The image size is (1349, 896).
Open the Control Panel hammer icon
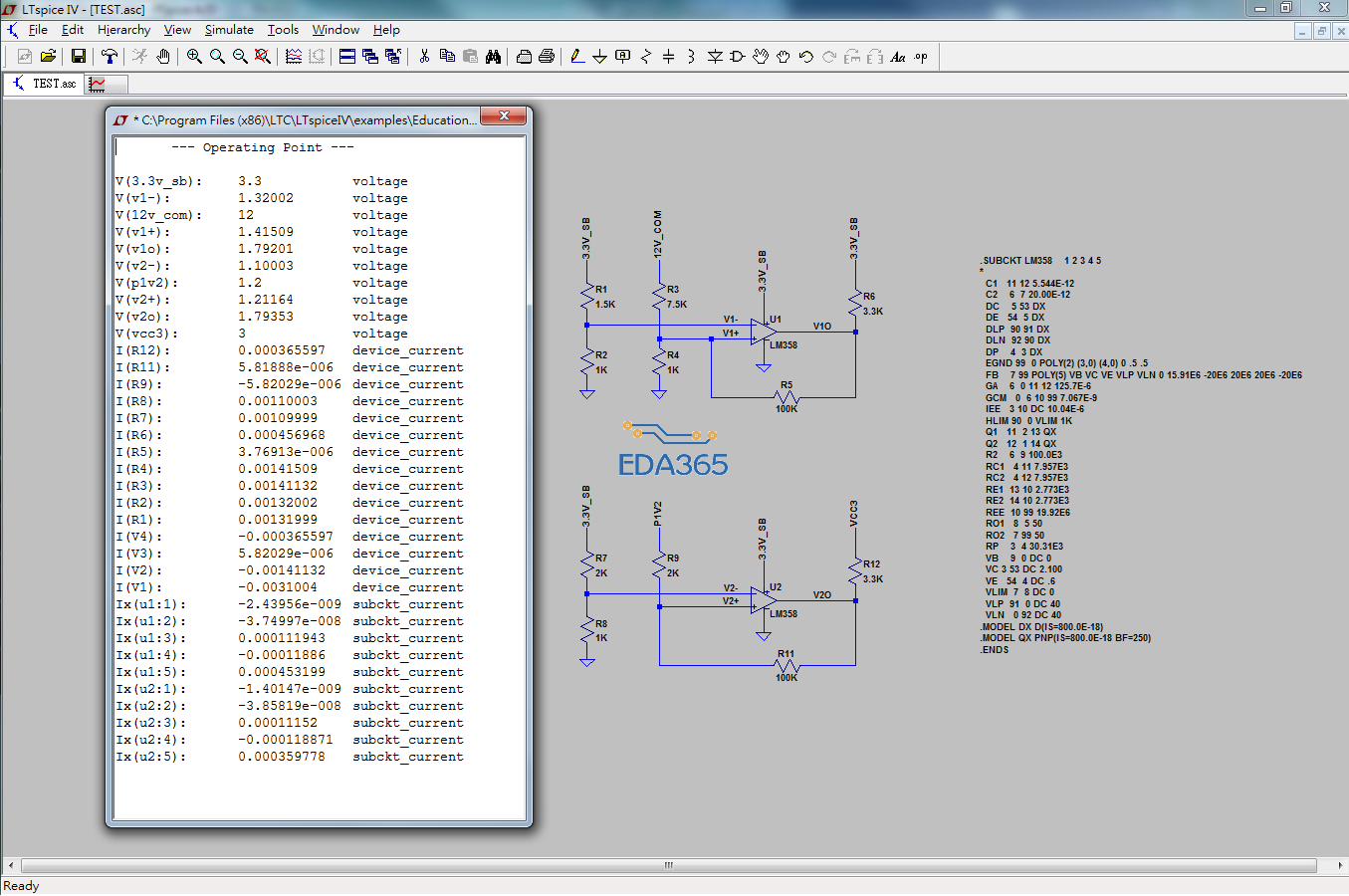[110, 57]
